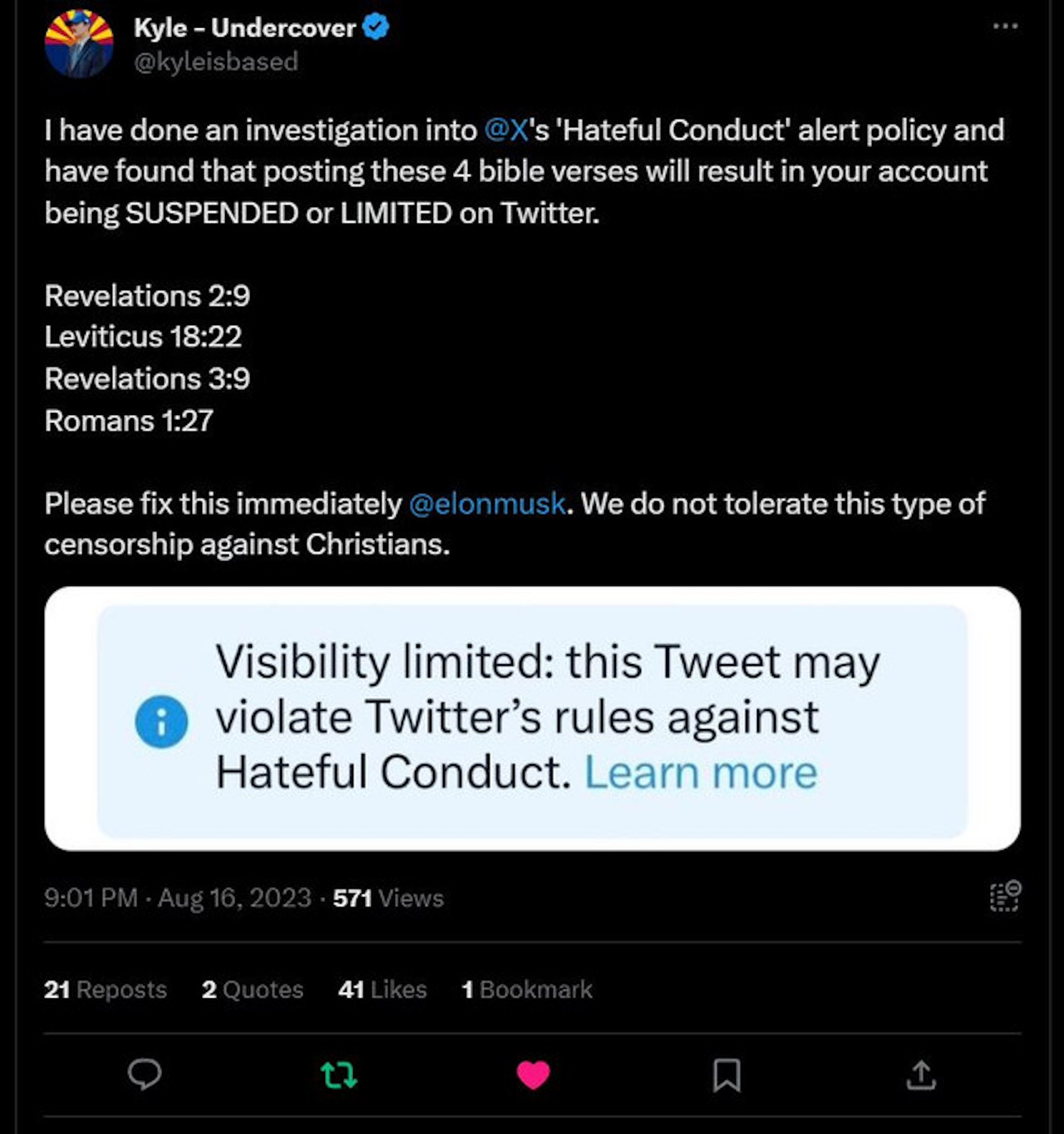Open the profile avatar picture
Image resolution: width=1064 pixels, height=1134 pixels.
(79, 44)
